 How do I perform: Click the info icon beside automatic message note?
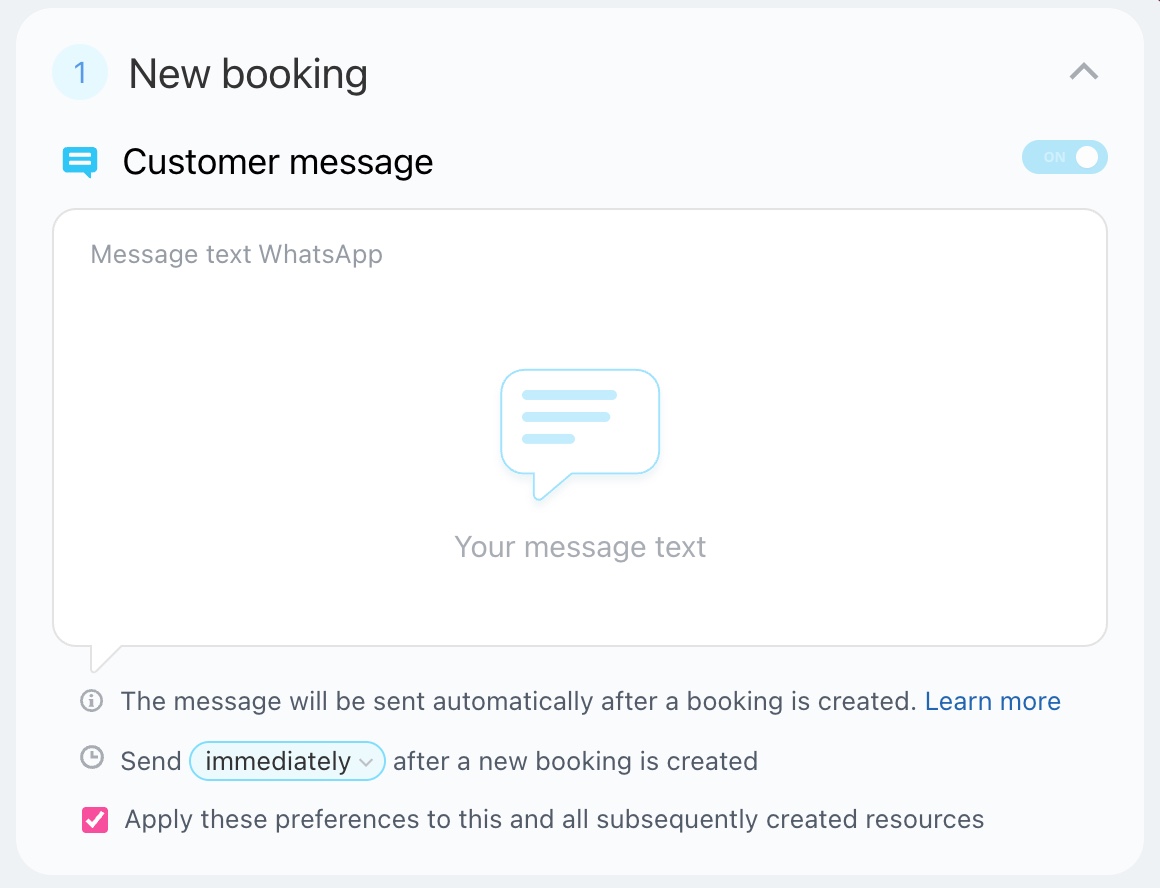click(91, 701)
